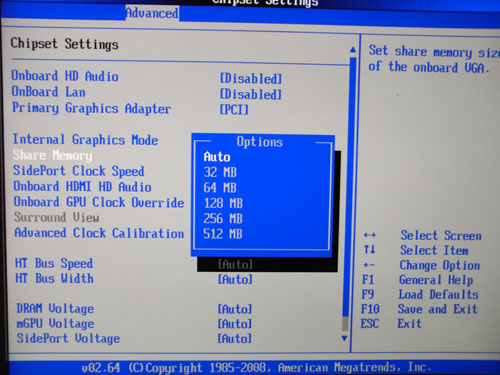The width and height of the screenshot is (500, 375).
Task: Click the Options popup title
Action: pyautogui.click(x=260, y=142)
